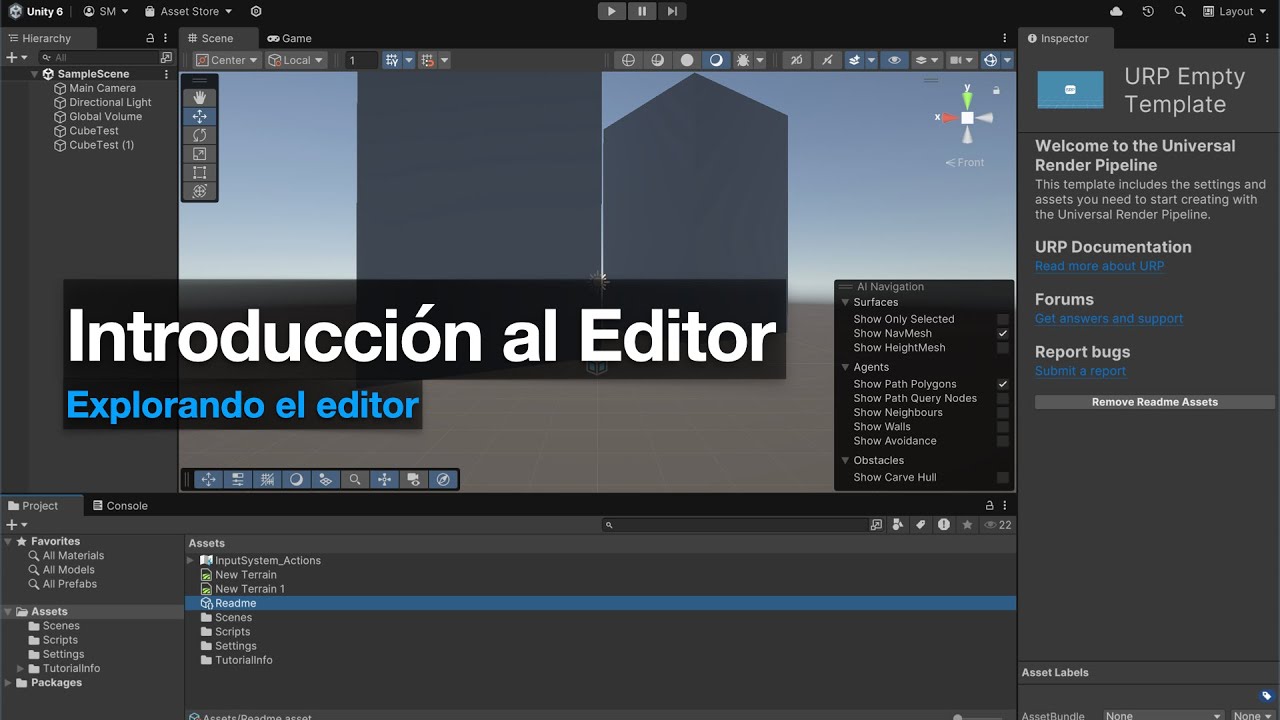Switch to the Console tab

[x=119, y=506]
